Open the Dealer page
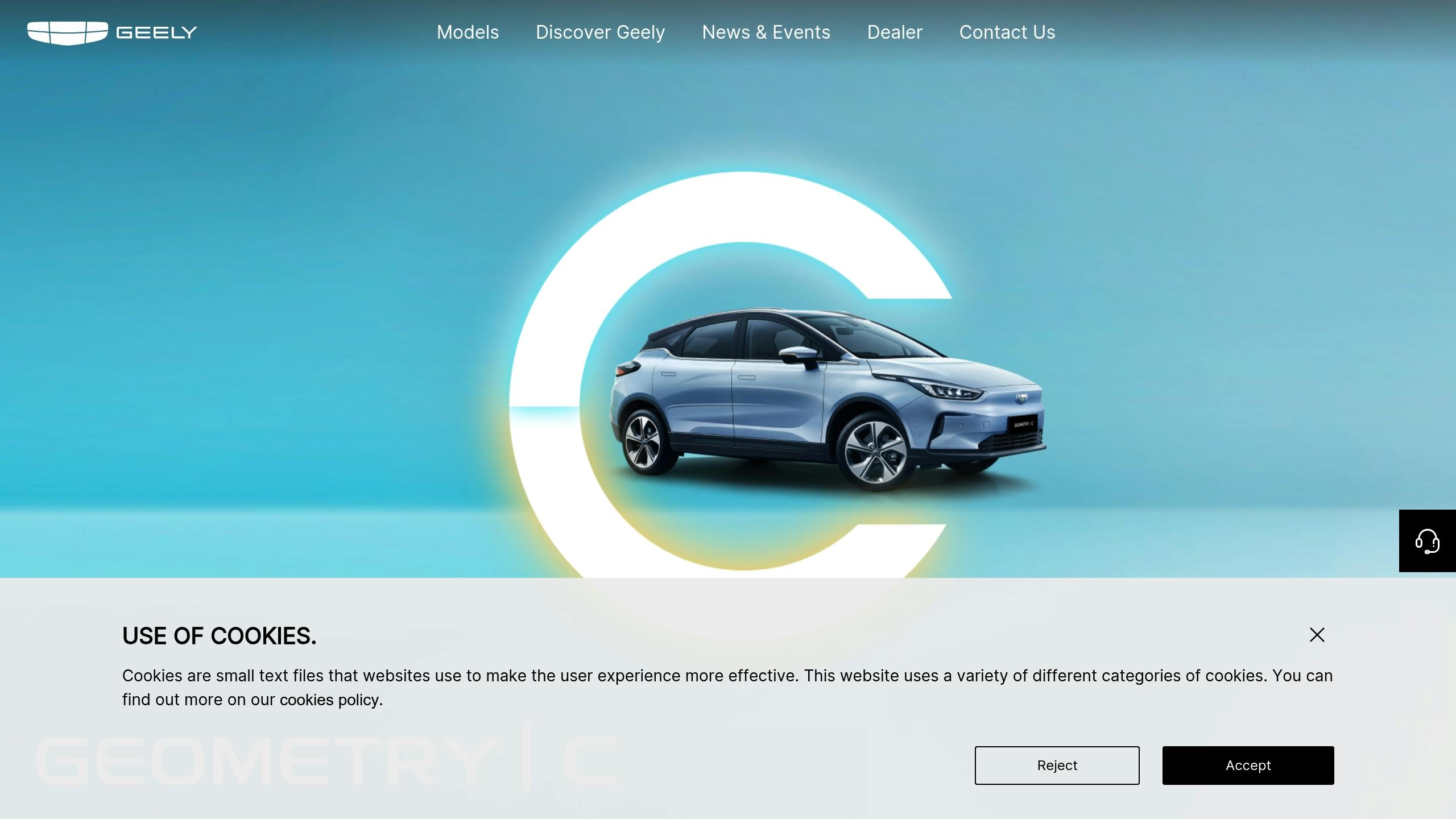The height and width of the screenshot is (819, 1456). 895,32
